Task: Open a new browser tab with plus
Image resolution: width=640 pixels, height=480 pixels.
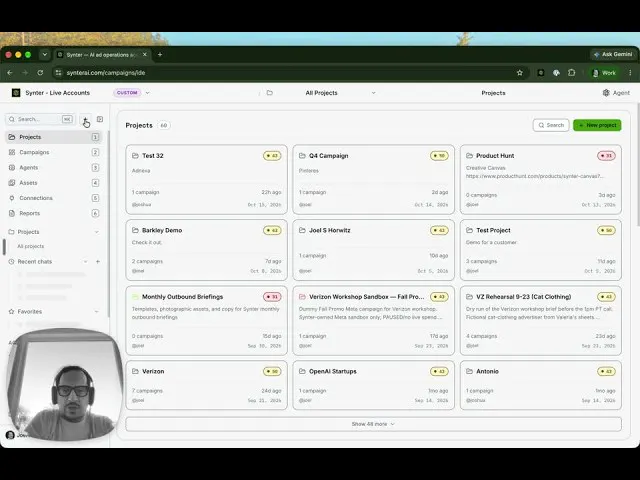Action: click(x=160, y=54)
